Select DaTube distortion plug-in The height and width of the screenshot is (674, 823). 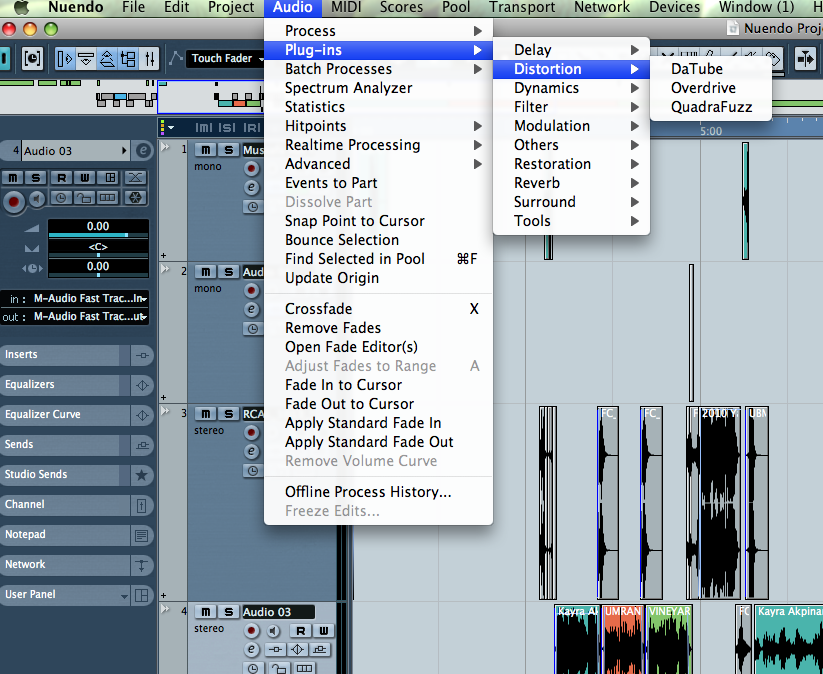point(711,69)
